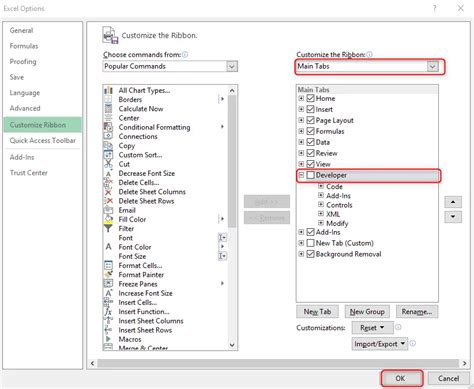Expand the Home tab tree node

click(x=301, y=98)
